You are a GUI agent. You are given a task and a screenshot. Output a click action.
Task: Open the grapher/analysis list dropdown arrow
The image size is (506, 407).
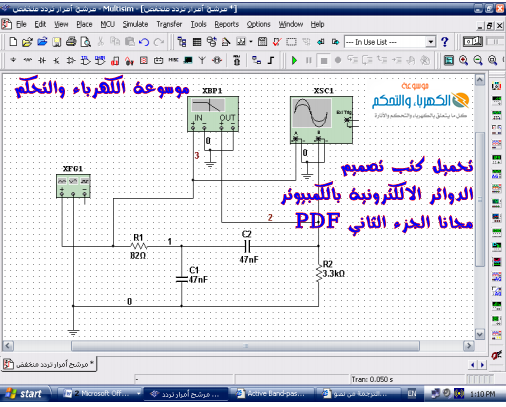(251, 42)
